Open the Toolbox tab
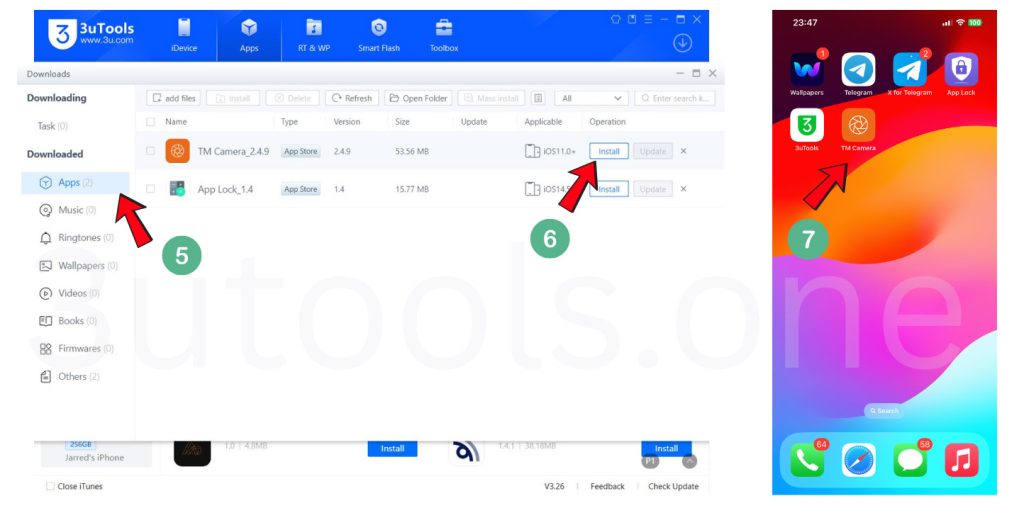Viewport: 1024px width, 513px height. click(x=444, y=36)
